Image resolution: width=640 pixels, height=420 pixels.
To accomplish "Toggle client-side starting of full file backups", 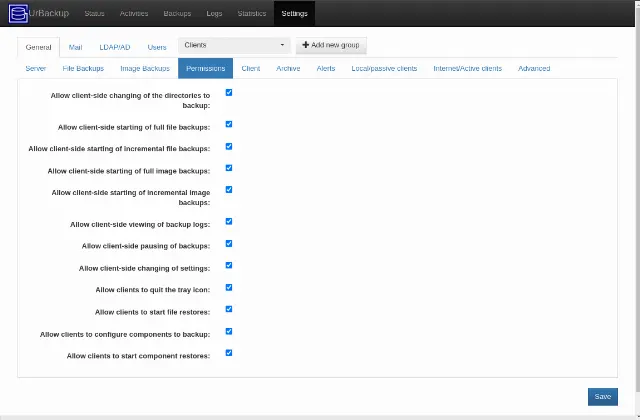I will [x=229, y=124].
